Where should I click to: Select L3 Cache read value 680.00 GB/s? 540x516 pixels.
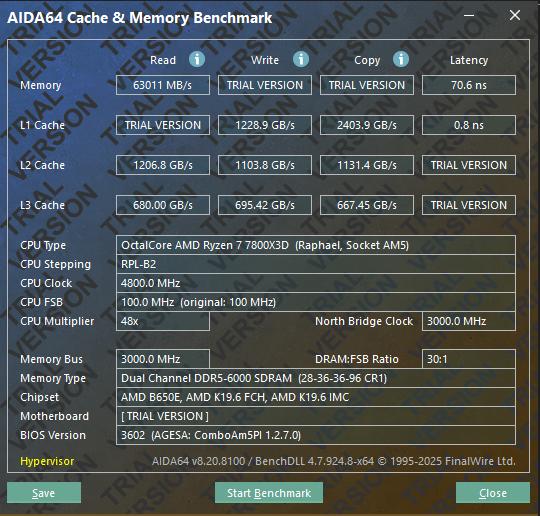point(163,205)
